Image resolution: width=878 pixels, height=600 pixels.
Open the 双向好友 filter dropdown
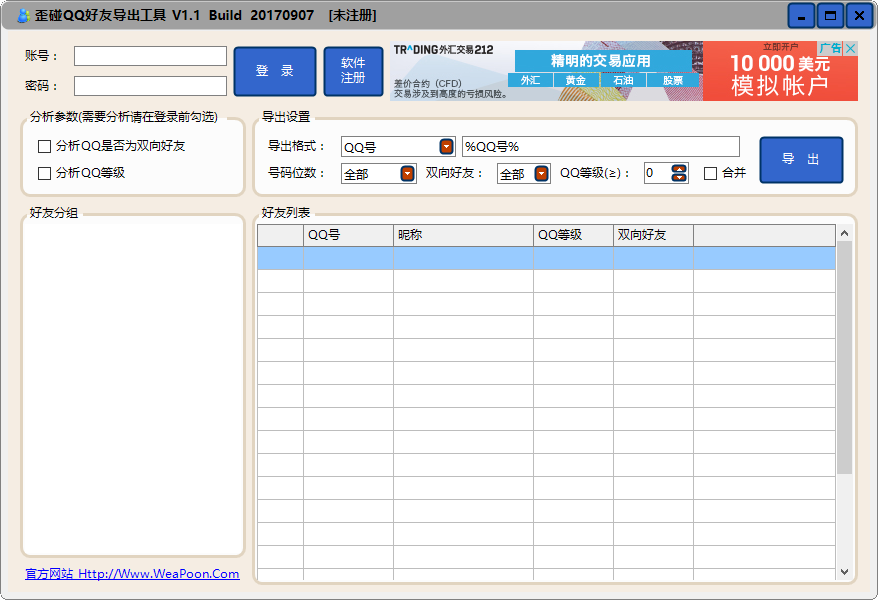541,174
